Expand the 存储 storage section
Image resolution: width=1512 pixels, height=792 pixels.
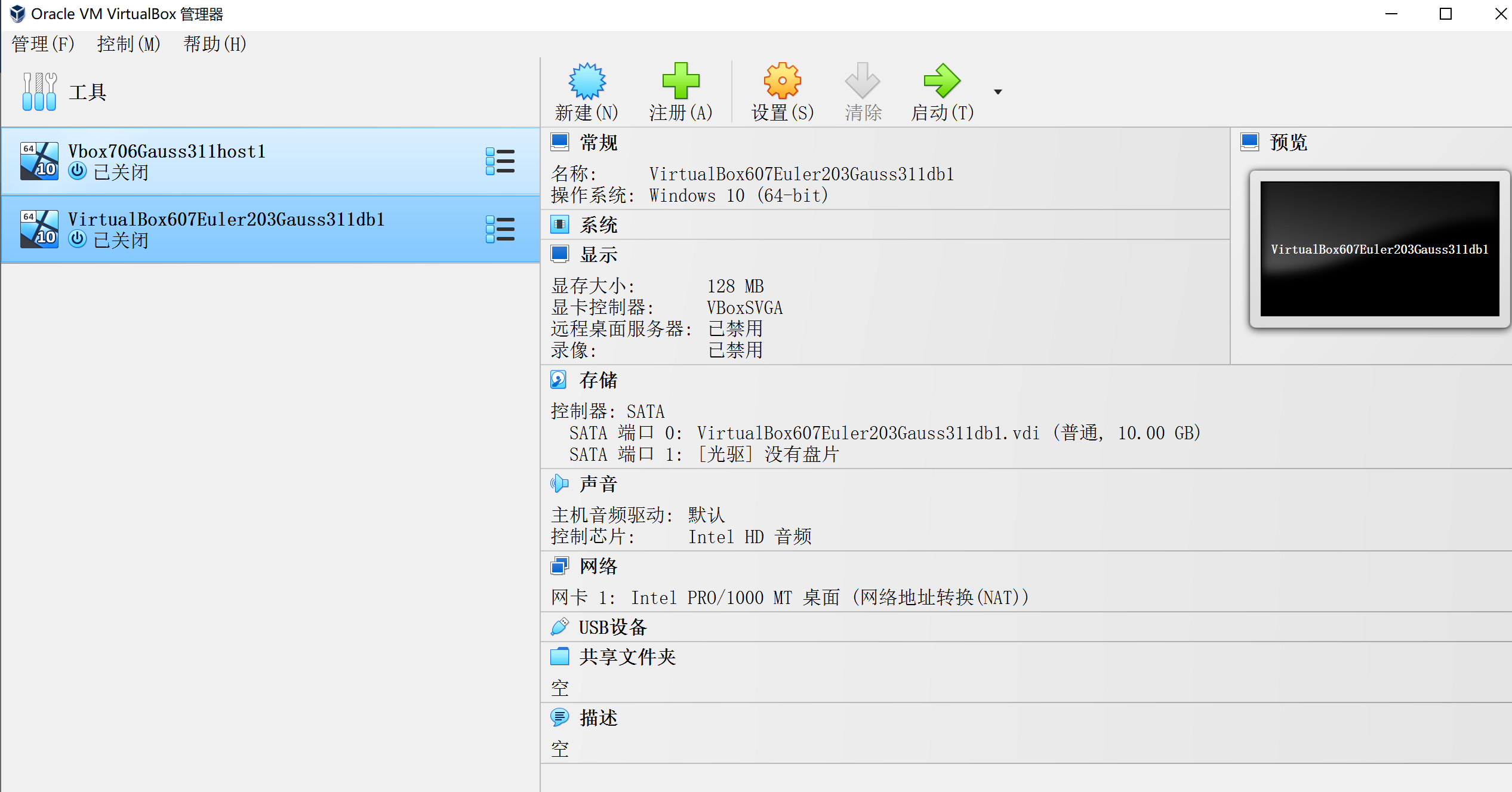[x=598, y=380]
